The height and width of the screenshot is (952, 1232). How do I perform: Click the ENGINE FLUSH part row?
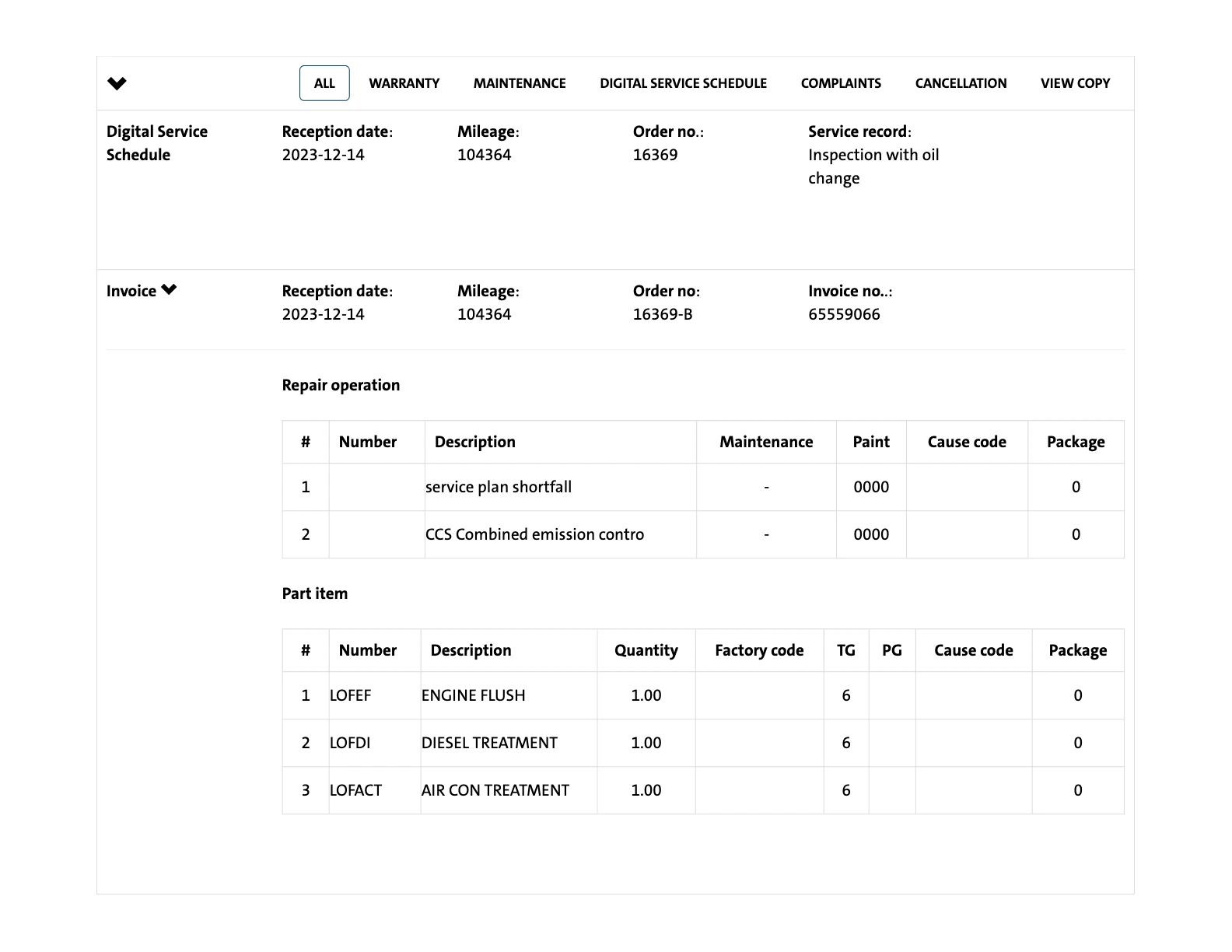coord(473,695)
